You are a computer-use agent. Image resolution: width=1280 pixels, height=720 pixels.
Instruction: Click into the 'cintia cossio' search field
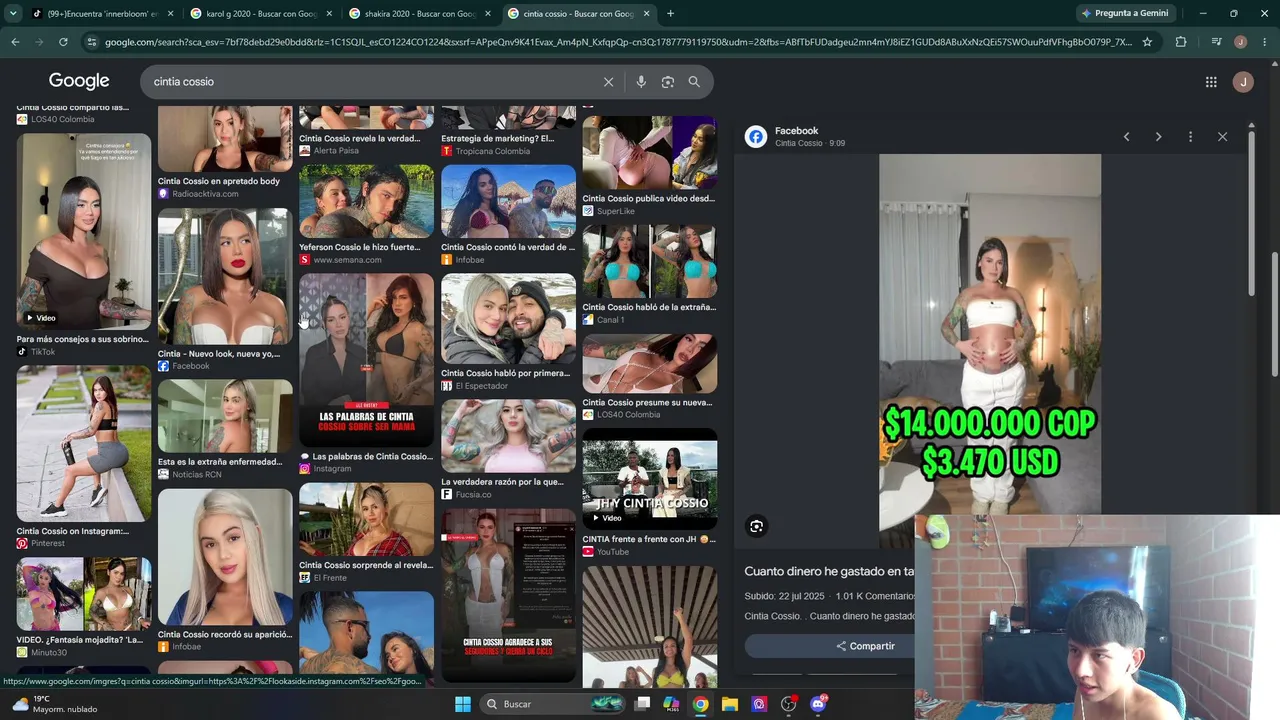pyautogui.click(x=370, y=82)
